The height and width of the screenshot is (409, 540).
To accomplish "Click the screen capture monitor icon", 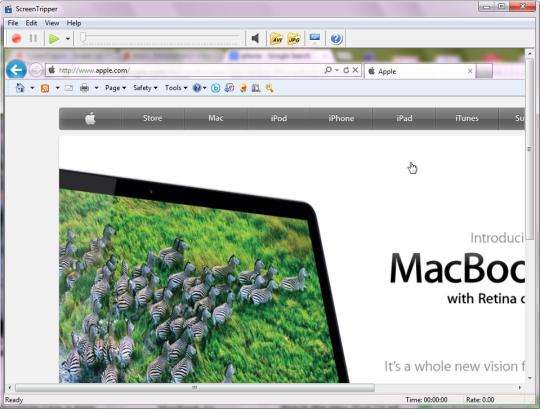I will click(x=315, y=38).
